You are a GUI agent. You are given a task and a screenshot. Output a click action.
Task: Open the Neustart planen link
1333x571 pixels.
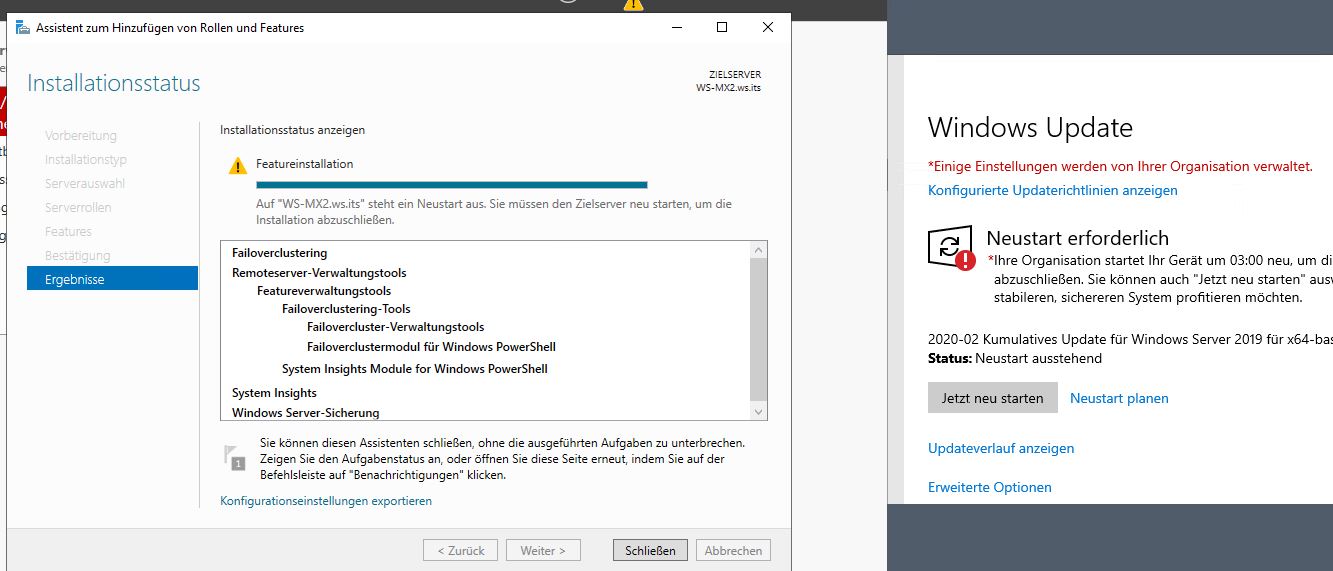pos(1119,398)
